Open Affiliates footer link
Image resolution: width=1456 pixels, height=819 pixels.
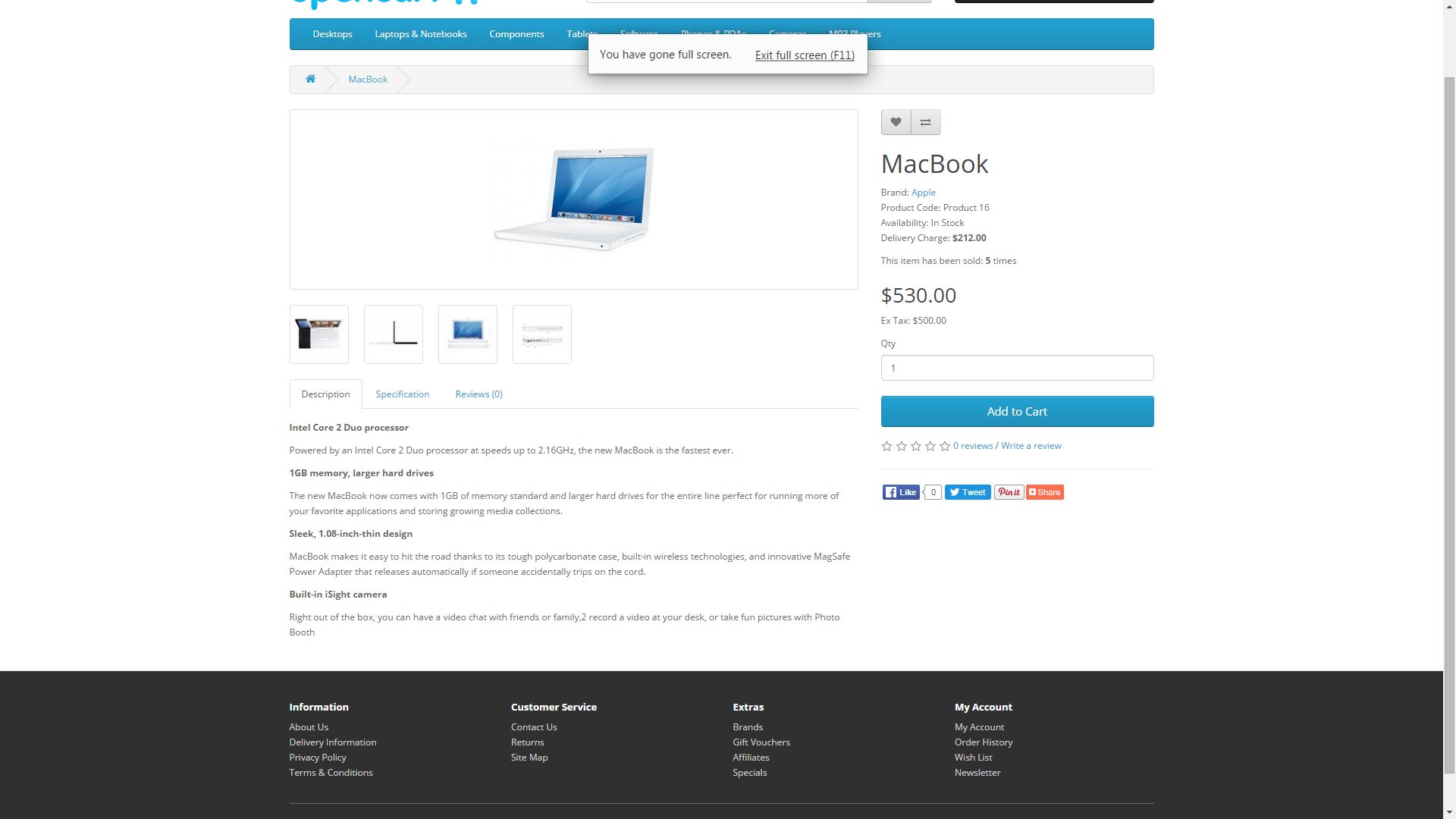tap(751, 757)
